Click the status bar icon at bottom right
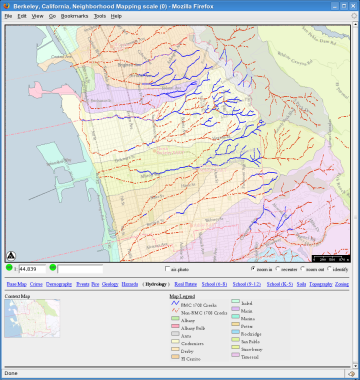 351,374
